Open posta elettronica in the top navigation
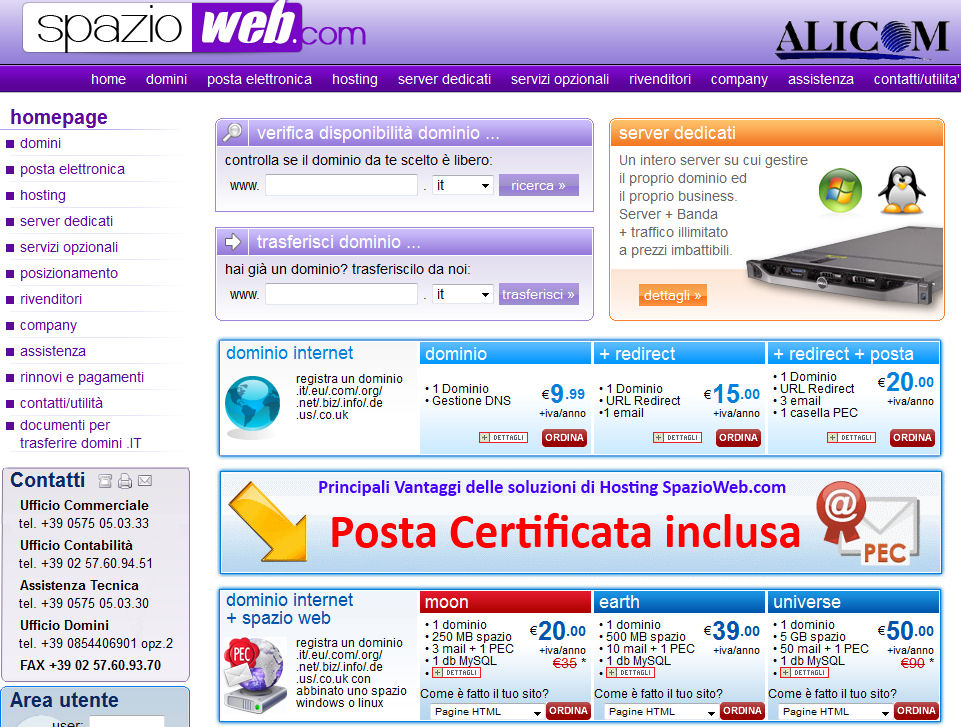961x727 pixels. point(259,79)
